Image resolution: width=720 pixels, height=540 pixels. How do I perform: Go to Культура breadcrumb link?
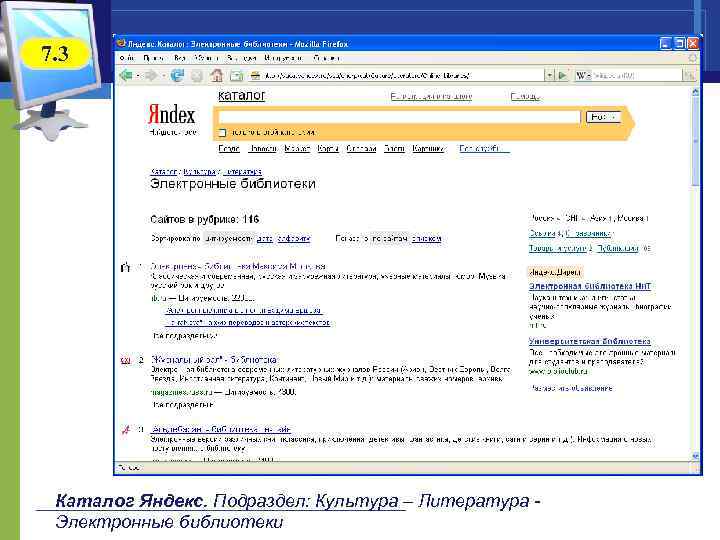(x=200, y=172)
